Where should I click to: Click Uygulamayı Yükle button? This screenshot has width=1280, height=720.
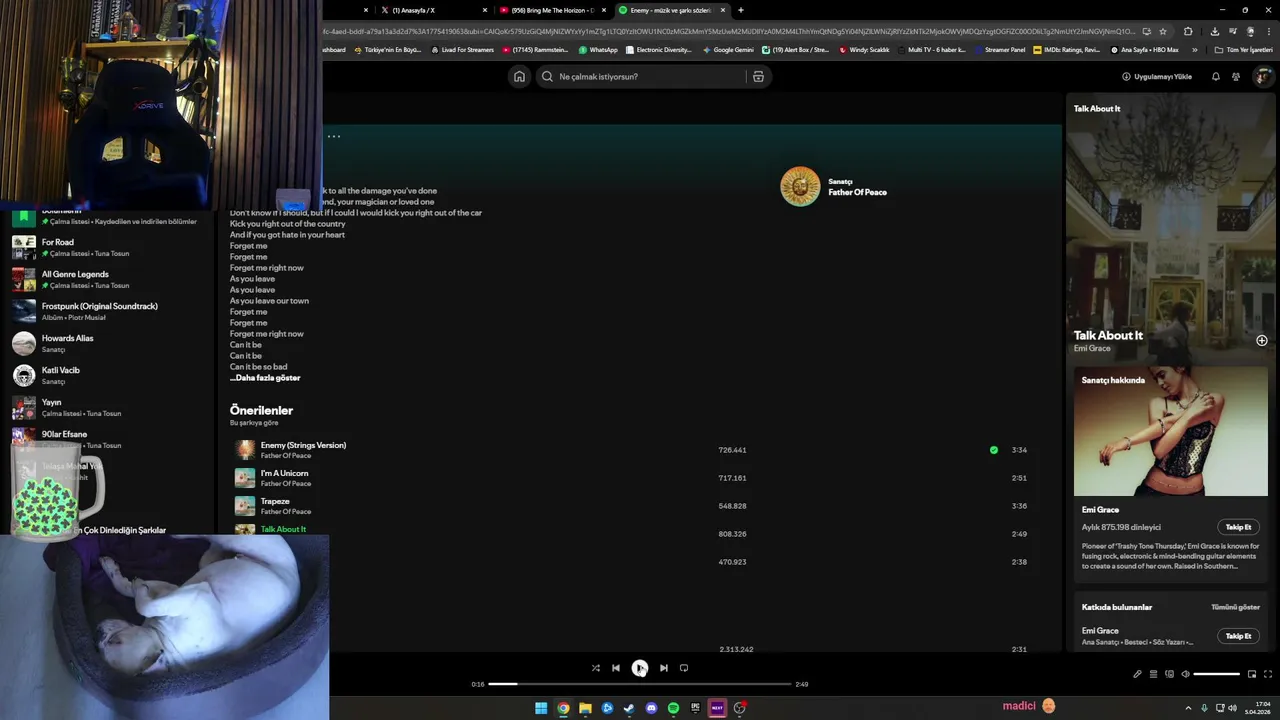coord(1157,76)
